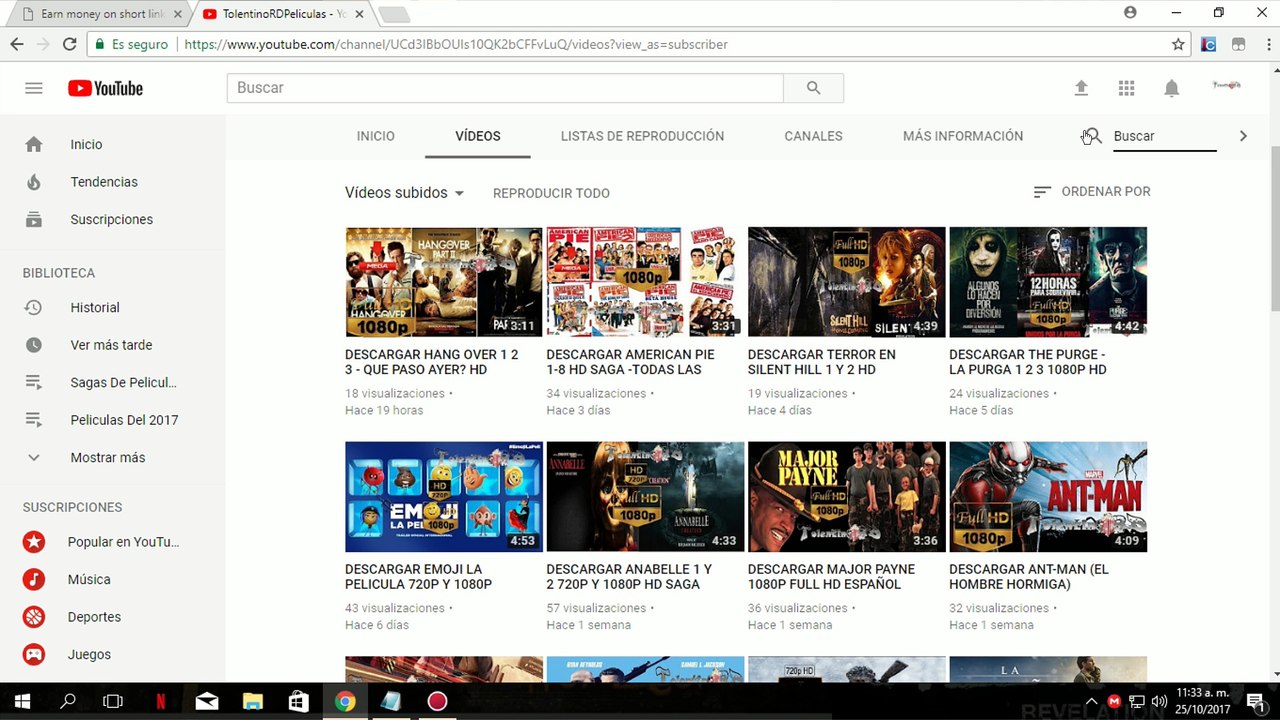Open LISTAS DE REPRODUCCIÓN tab
The height and width of the screenshot is (720, 1280).
(x=642, y=136)
